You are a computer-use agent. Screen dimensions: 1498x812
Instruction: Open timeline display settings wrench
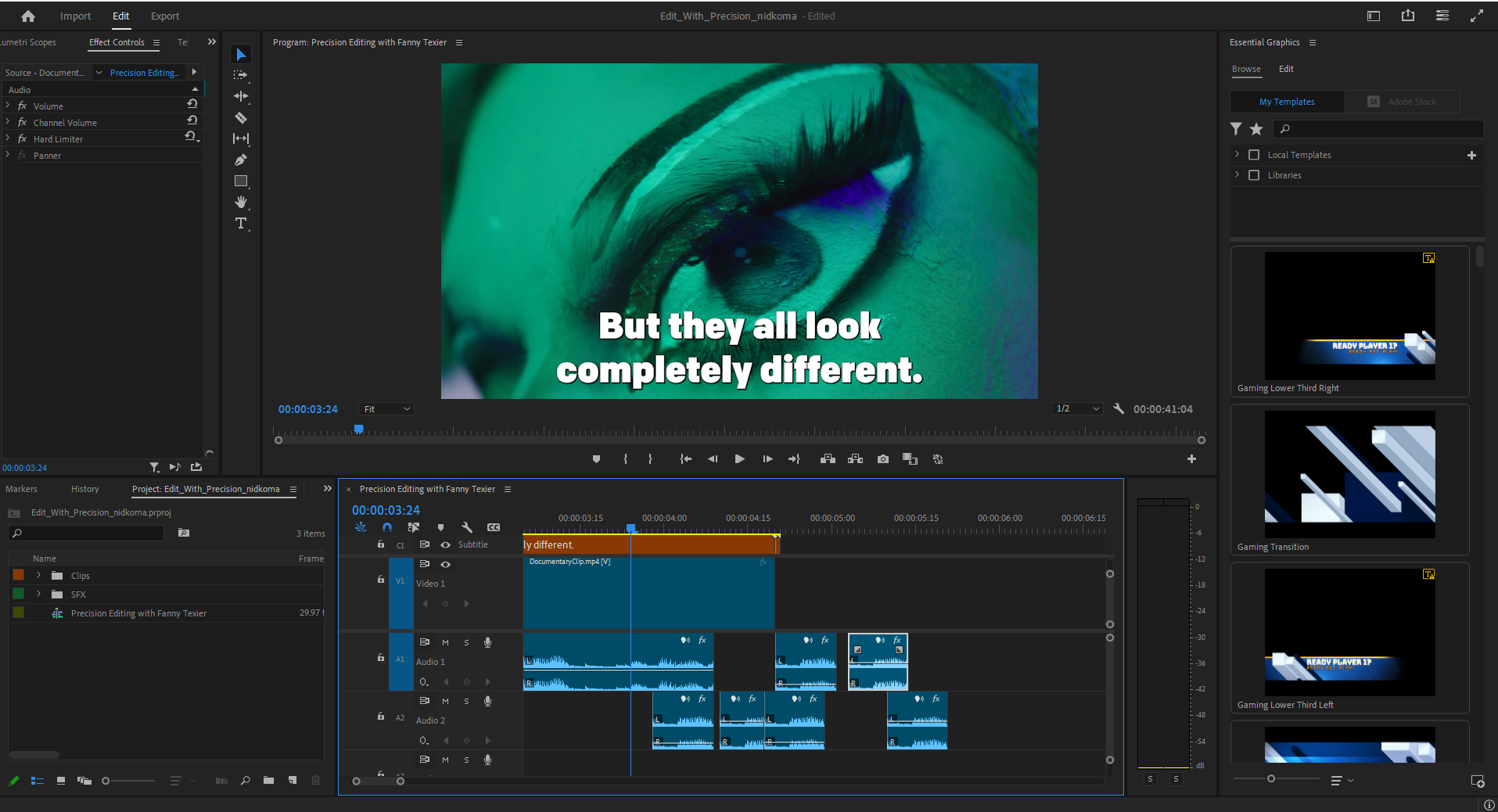coord(467,527)
